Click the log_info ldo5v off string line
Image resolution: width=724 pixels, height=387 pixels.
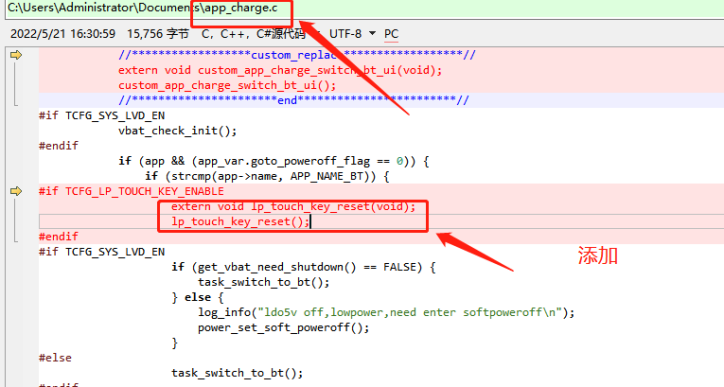386,313
